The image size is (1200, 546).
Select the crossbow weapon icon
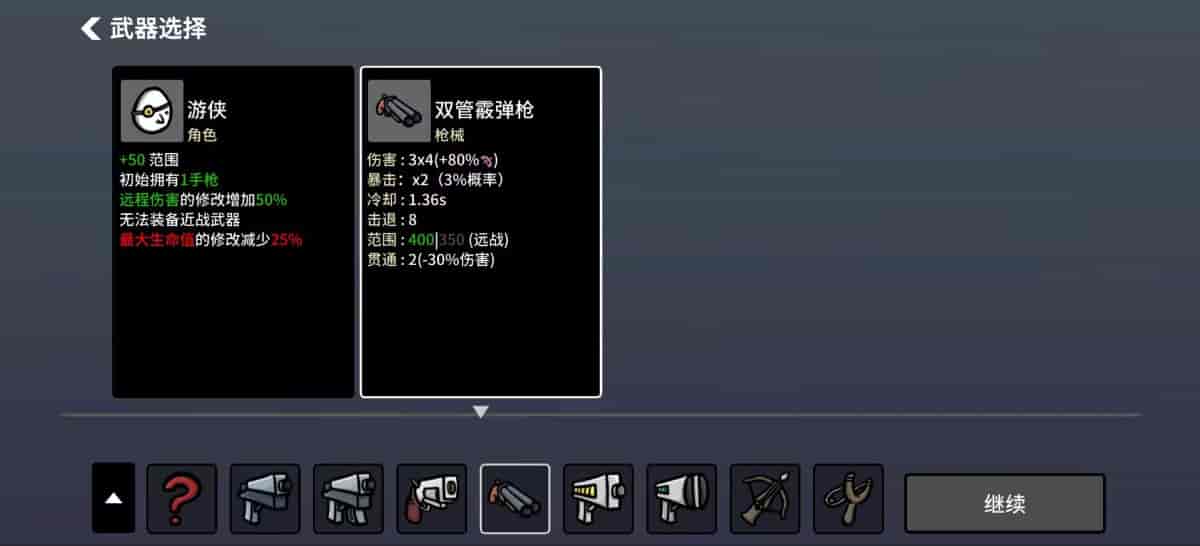click(x=765, y=498)
